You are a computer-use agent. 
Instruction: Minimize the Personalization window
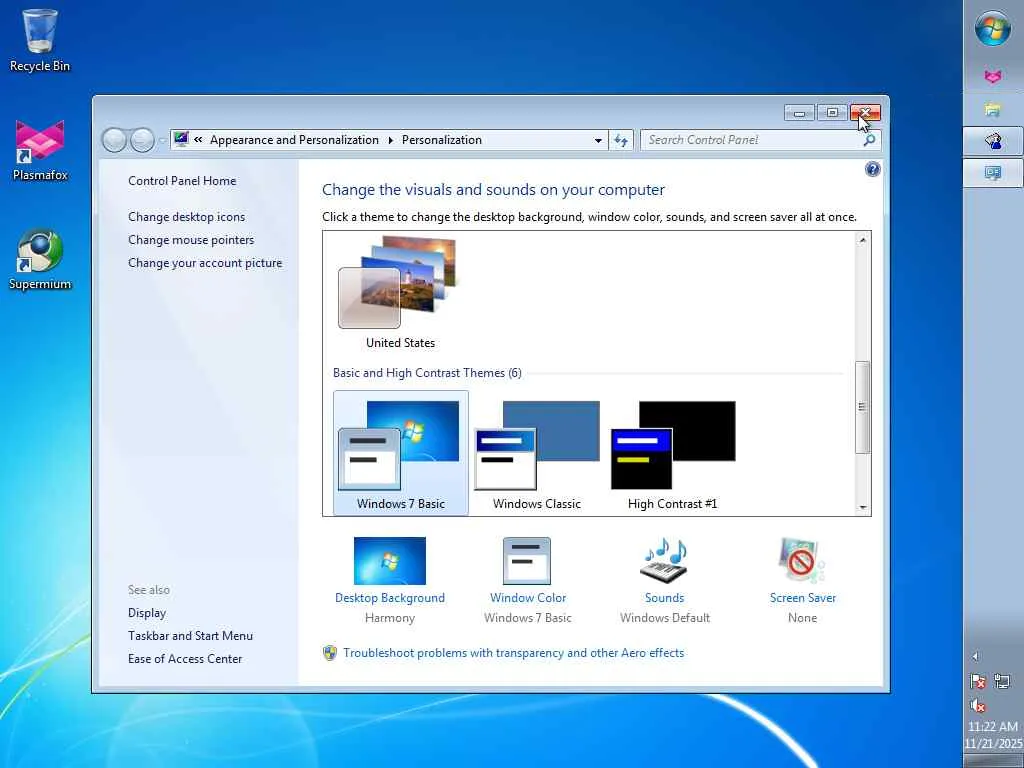(x=799, y=113)
